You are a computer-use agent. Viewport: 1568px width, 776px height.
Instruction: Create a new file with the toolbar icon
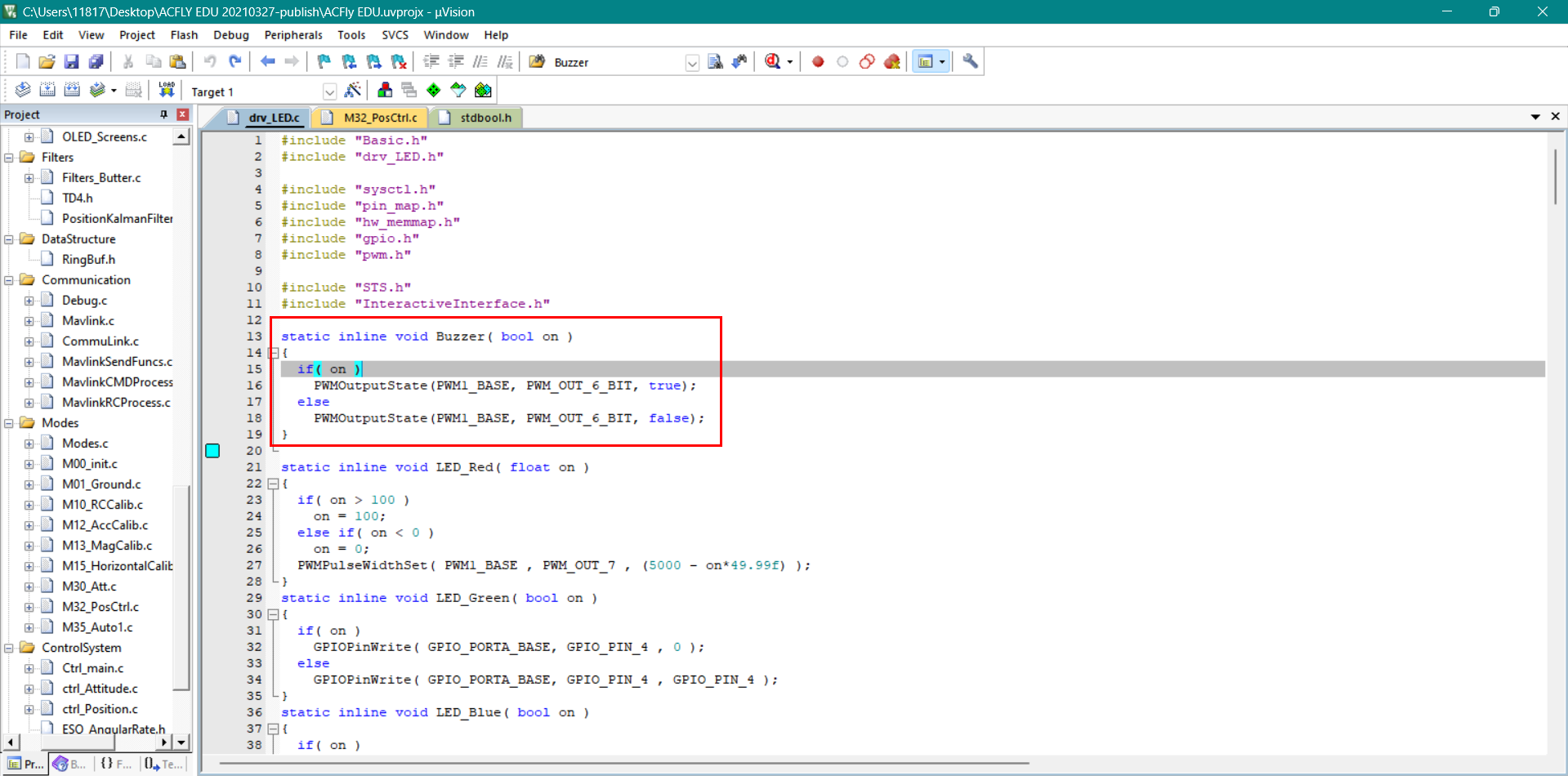pos(23,62)
